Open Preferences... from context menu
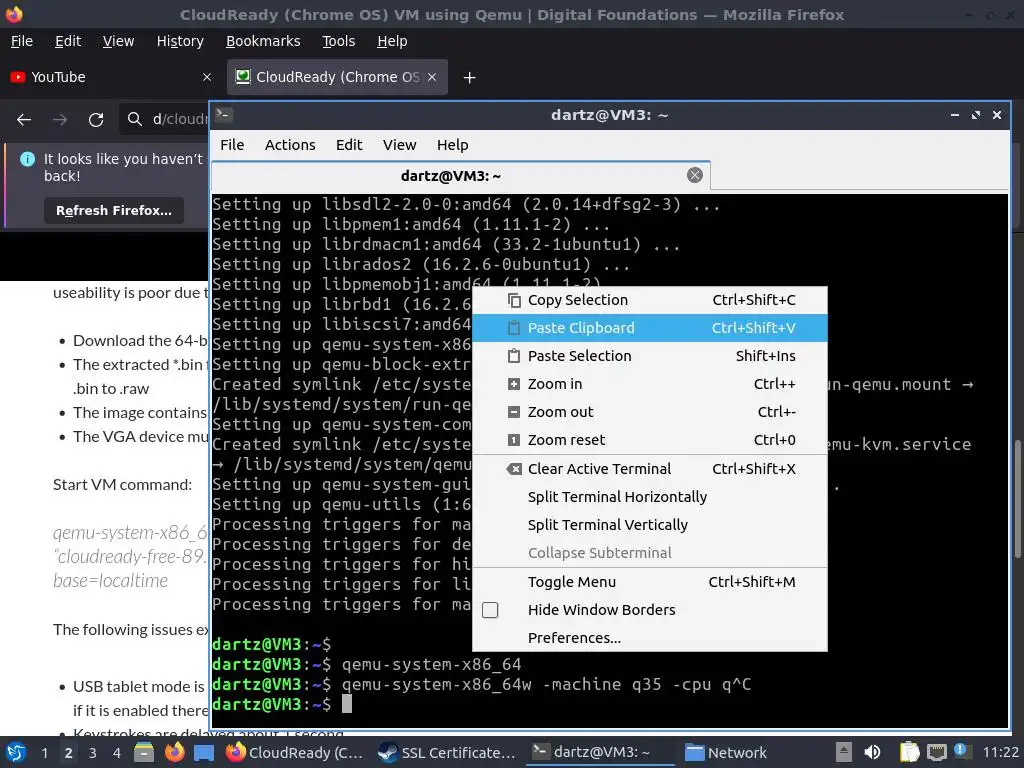1024x768 pixels. 650,638
